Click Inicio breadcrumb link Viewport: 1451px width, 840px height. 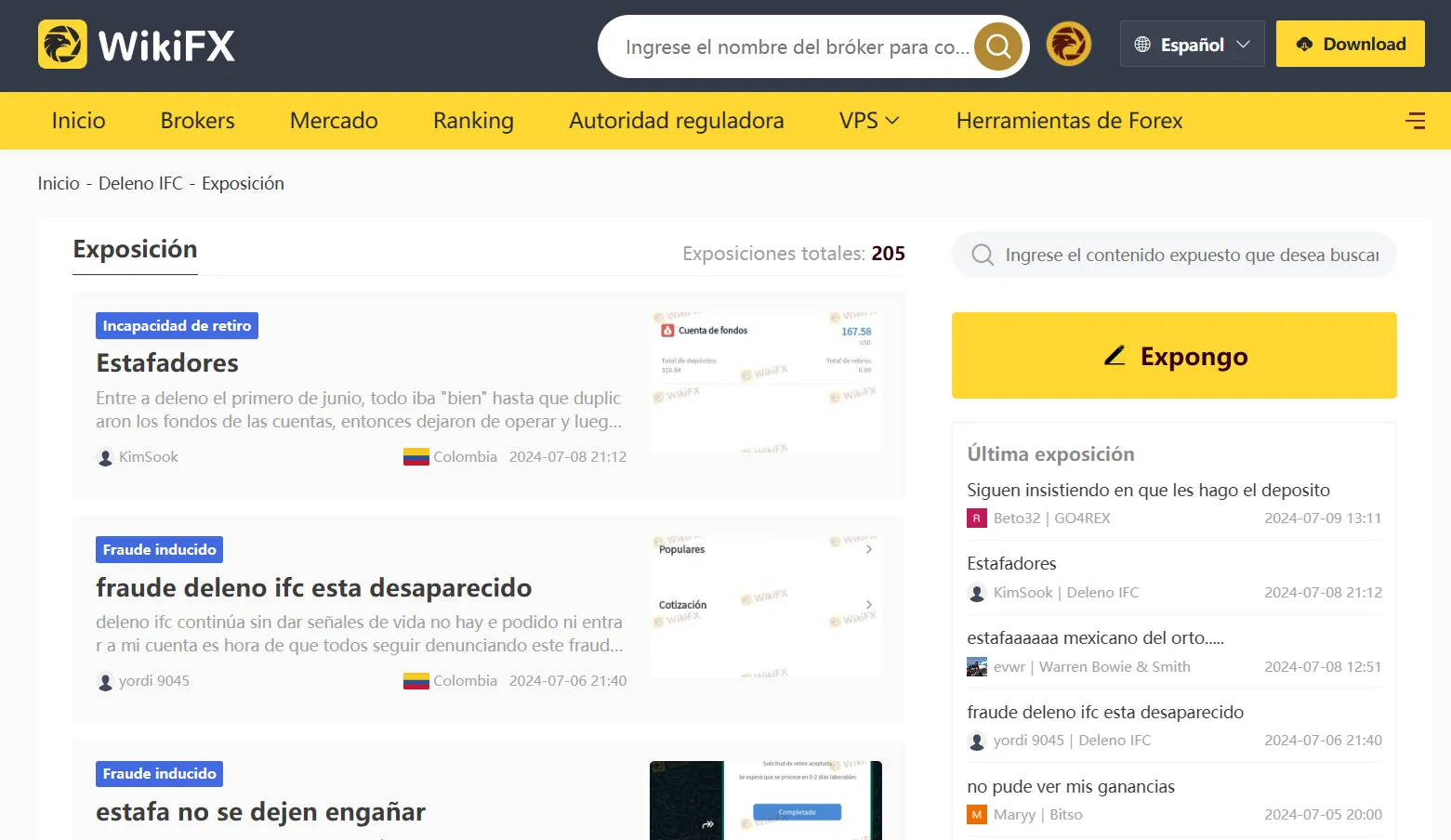(x=59, y=183)
